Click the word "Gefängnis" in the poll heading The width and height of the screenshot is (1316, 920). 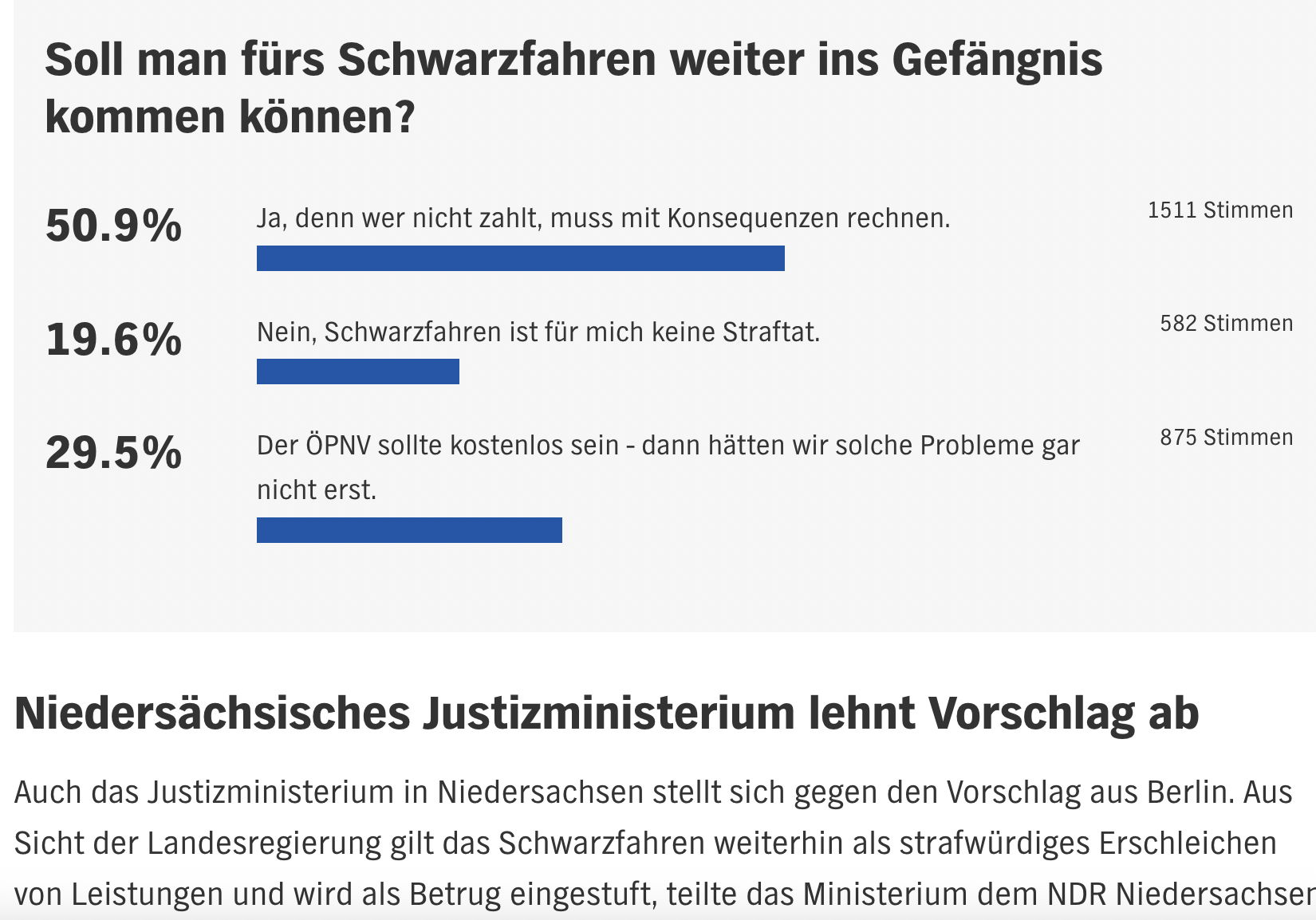click(x=997, y=60)
